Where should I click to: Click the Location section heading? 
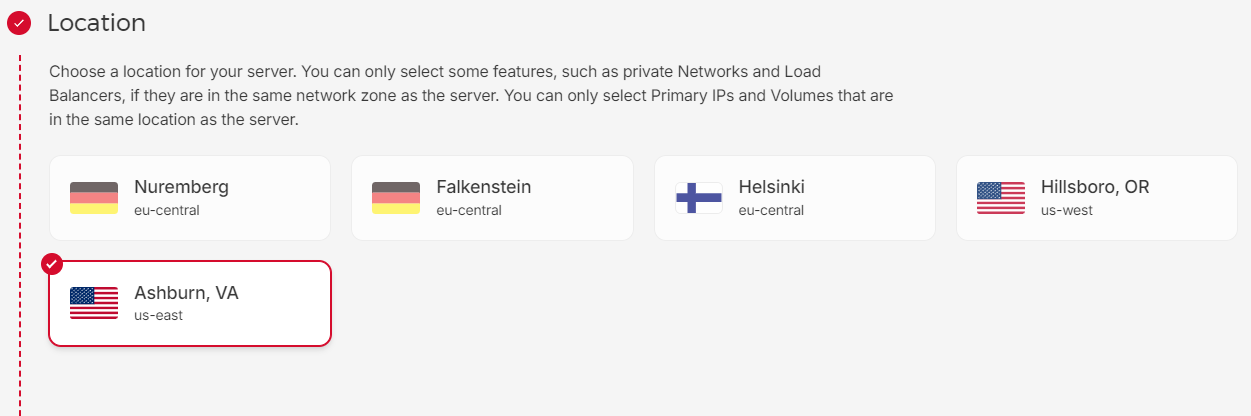click(96, 23)
